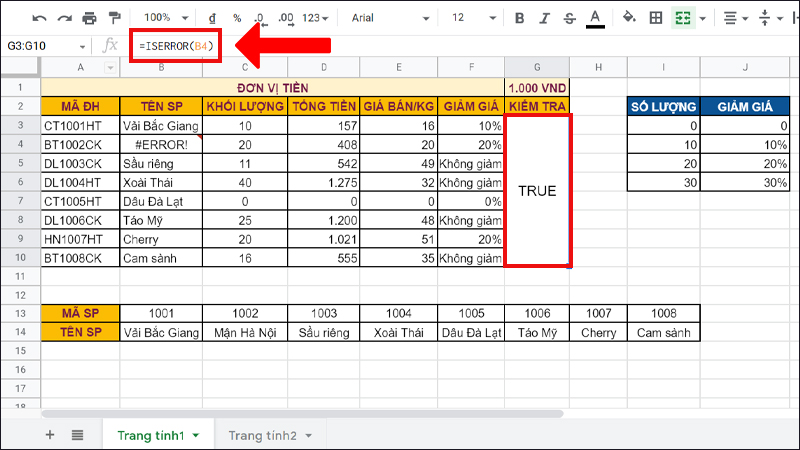The image size is (800, 450).
Task: Select the TÊN SP header in row 2
Action: [x=161, y=107]
